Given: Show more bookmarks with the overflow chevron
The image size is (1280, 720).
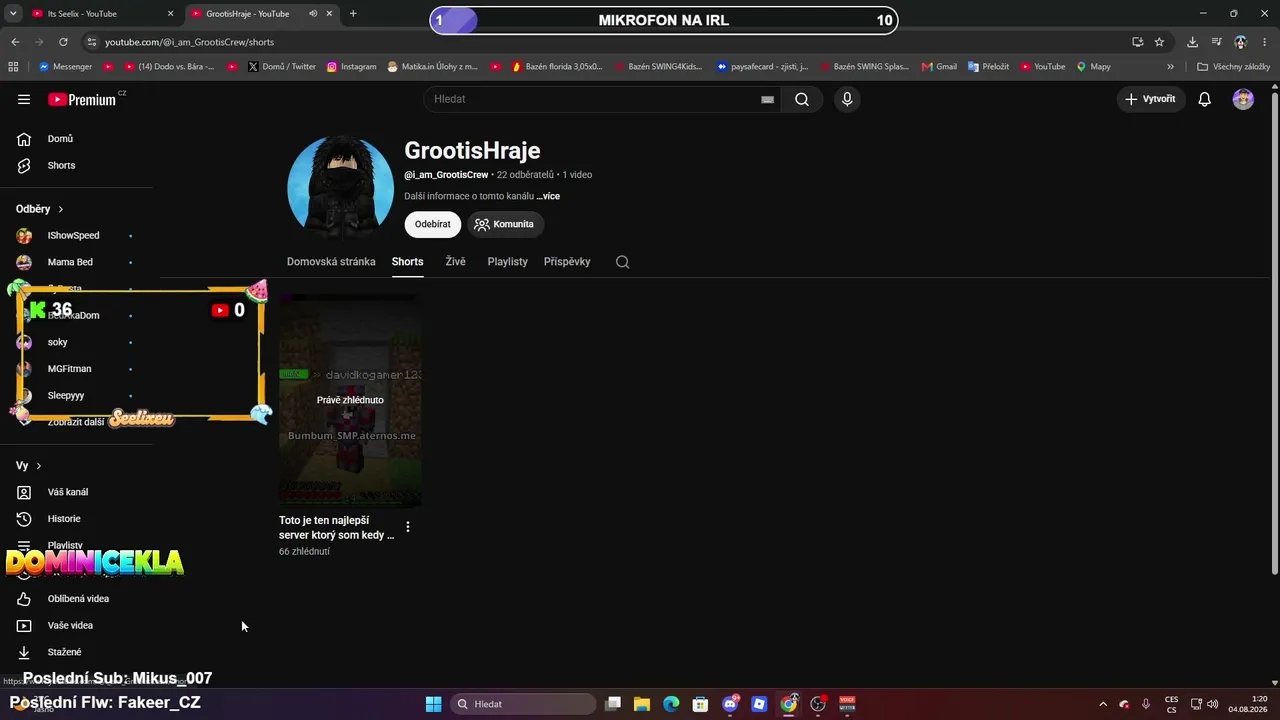Looking at the screenshot, I should (x=1170, y=67).
